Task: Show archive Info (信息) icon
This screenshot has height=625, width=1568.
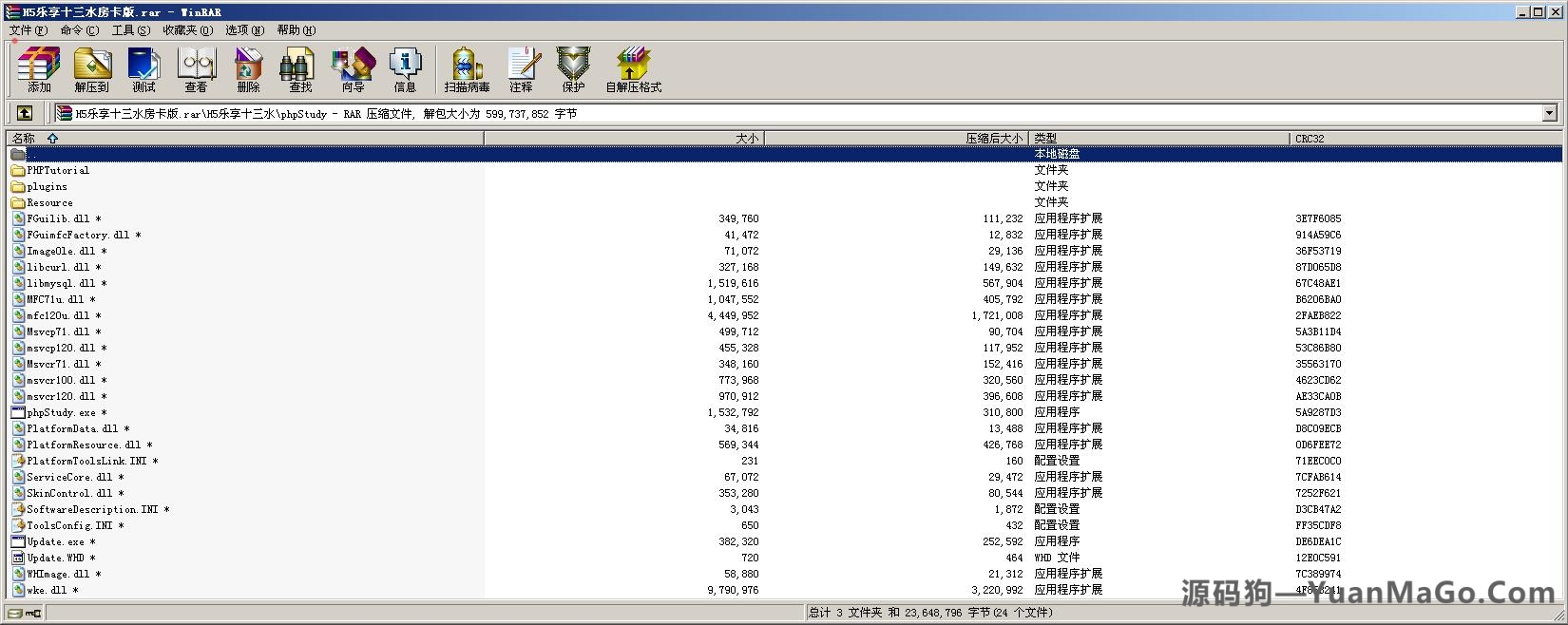Action: point(405,69)
